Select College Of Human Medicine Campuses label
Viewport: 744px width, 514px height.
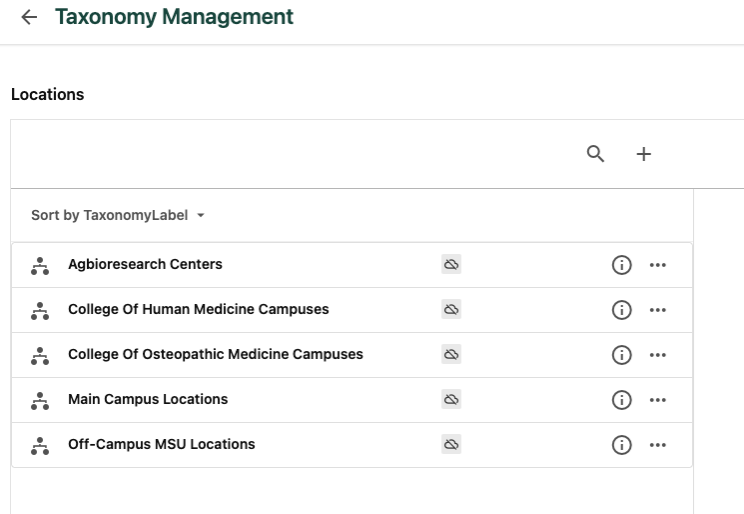coord(198,309)
